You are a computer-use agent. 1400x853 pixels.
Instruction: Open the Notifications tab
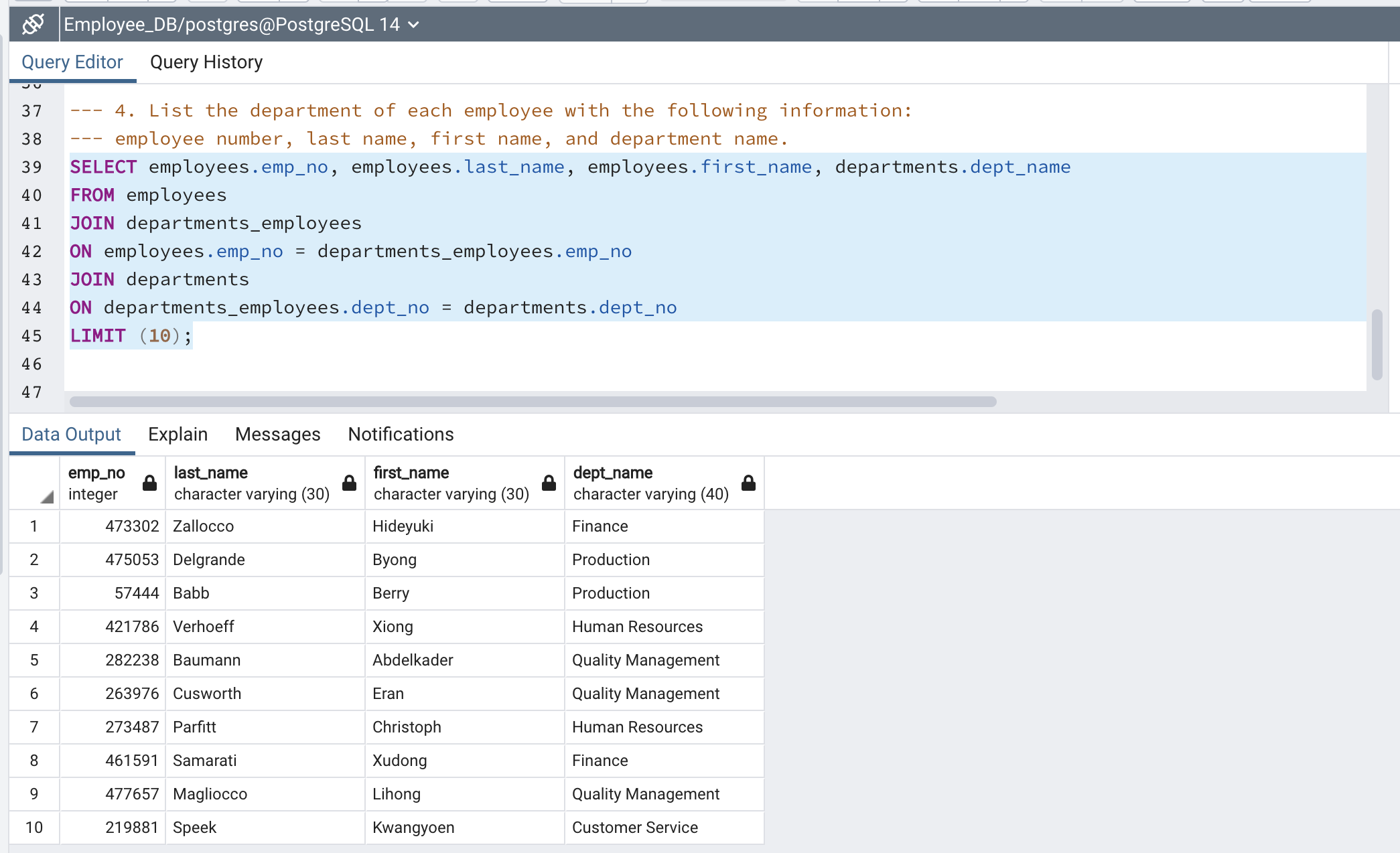tap(401, 435)
